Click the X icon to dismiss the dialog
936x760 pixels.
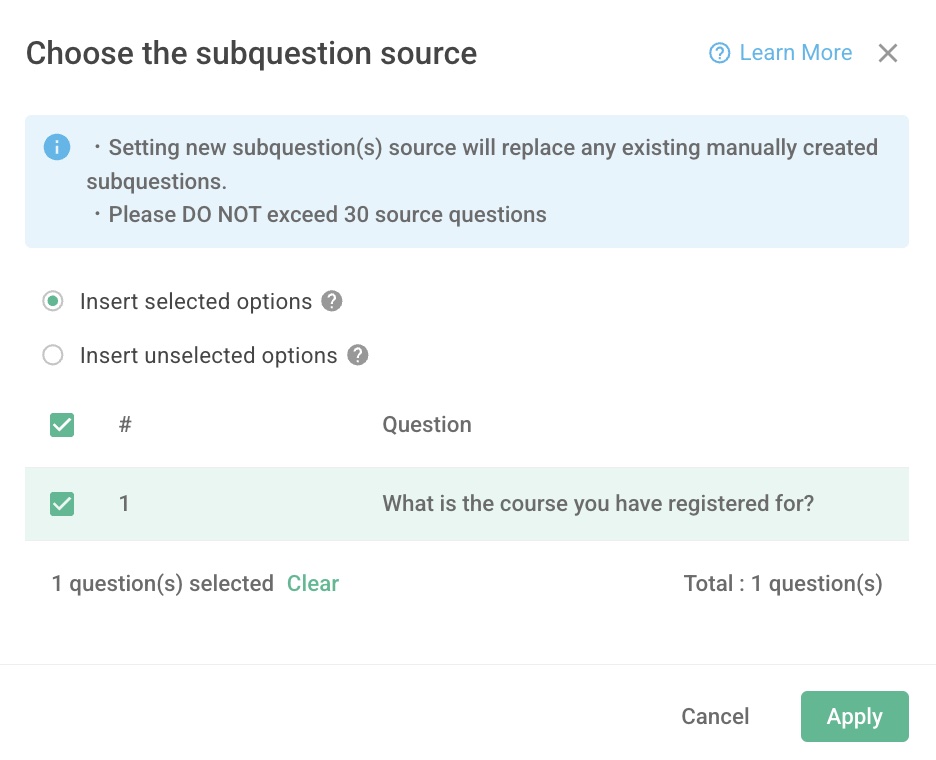click(888, 53)
